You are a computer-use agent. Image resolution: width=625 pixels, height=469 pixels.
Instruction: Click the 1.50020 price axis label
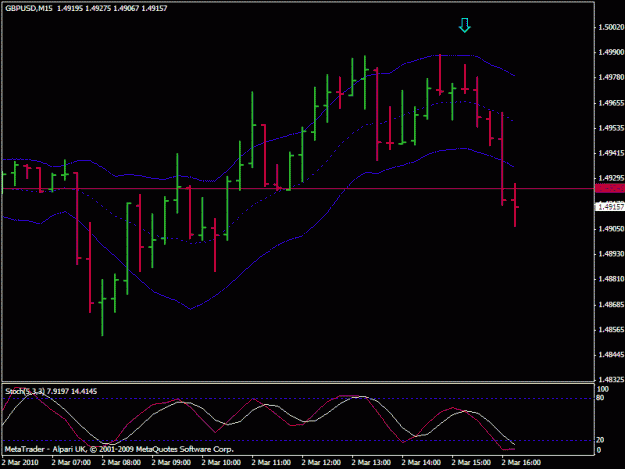tap(611, 27)
